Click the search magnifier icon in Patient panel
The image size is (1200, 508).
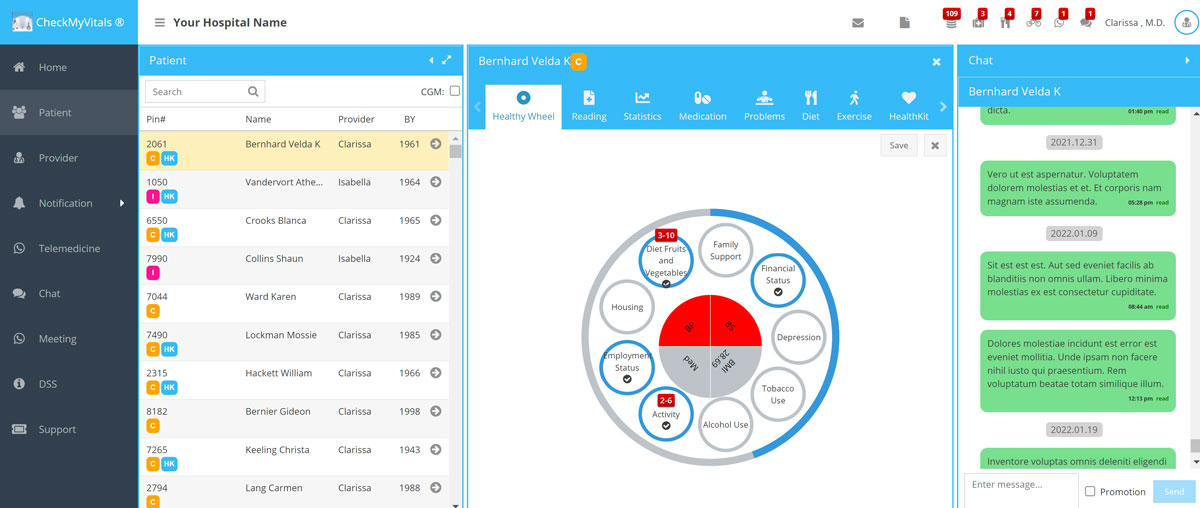point(253,92)
